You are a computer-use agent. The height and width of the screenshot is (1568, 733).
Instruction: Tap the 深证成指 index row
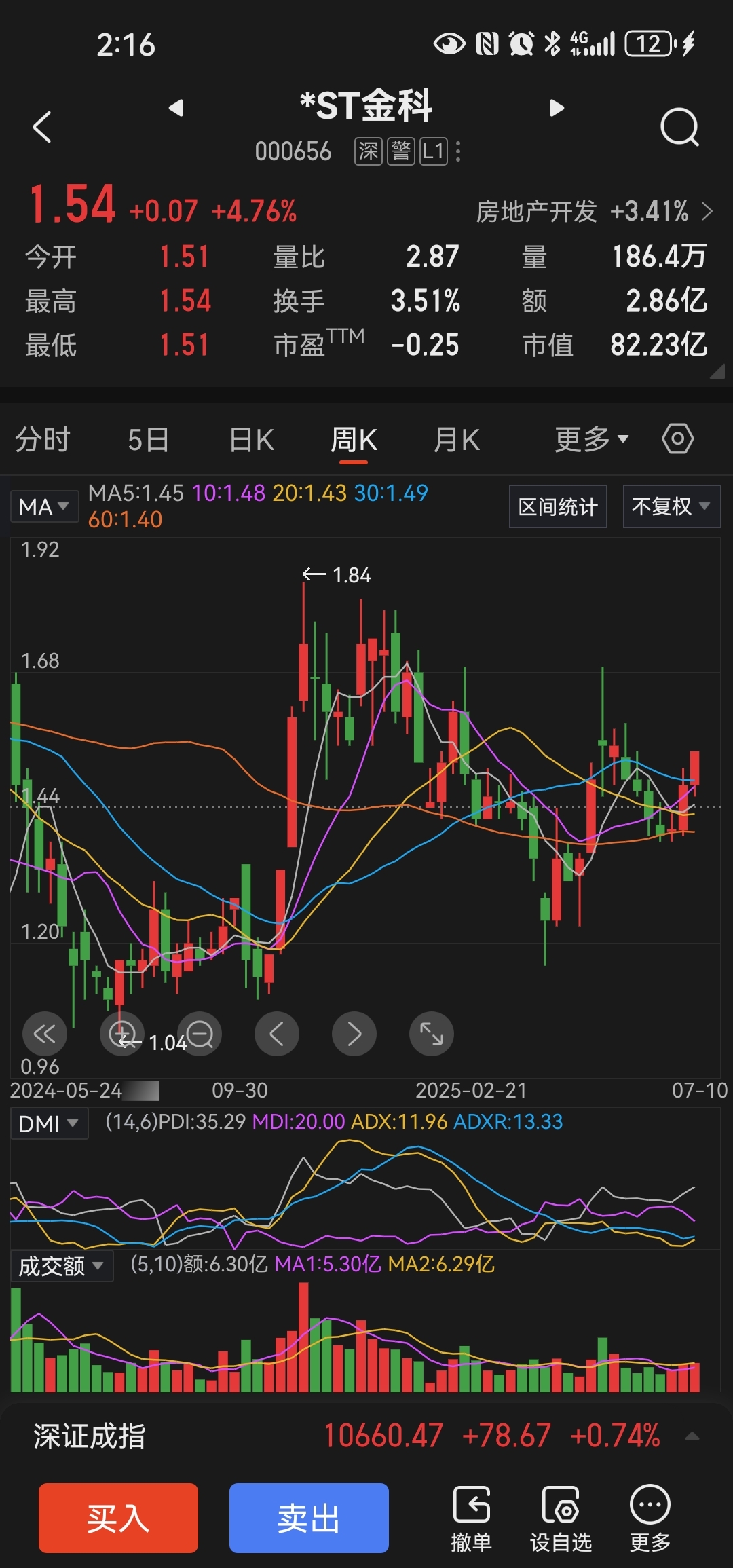366,1436
